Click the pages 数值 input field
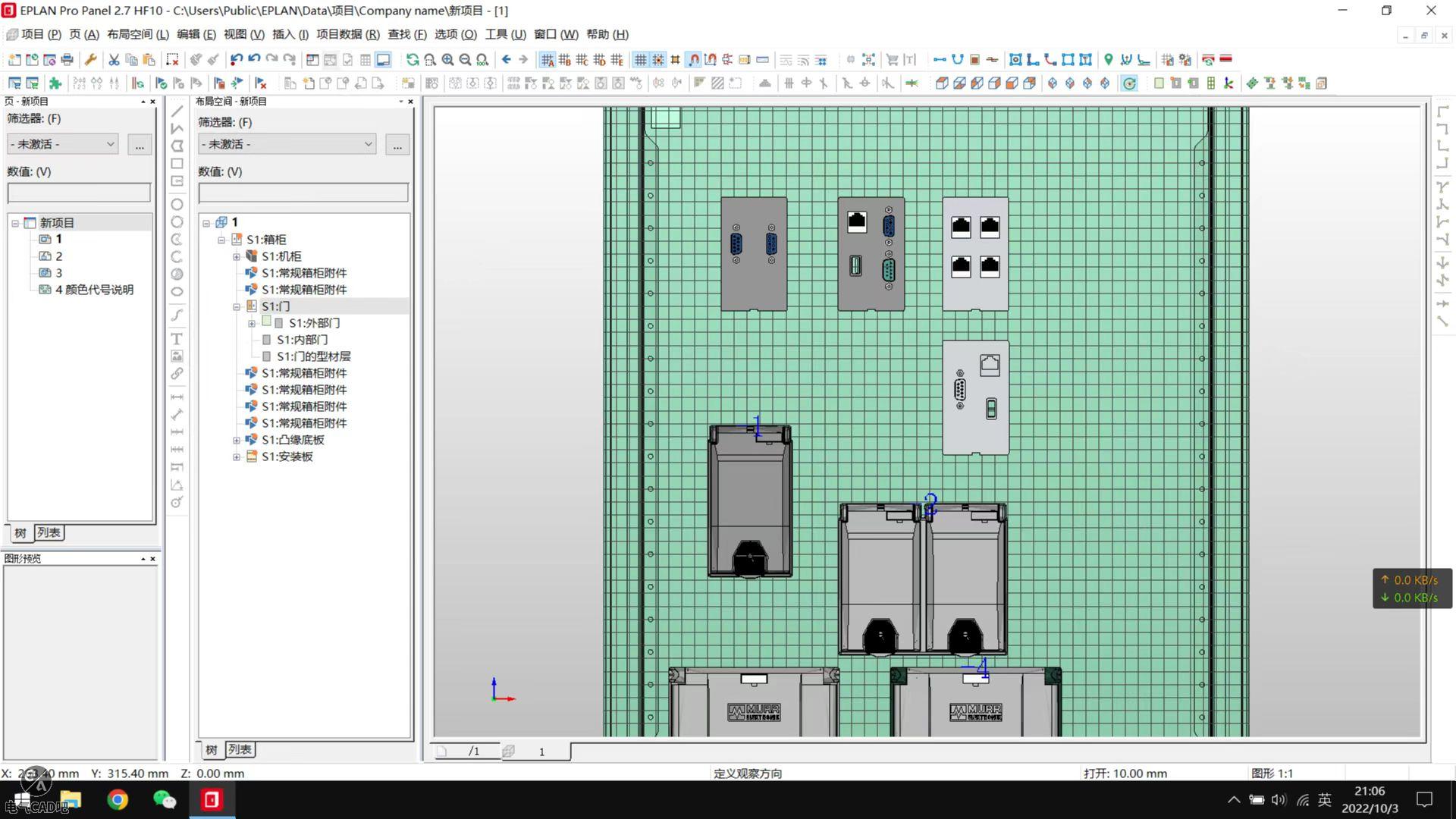Viewport: 1456px width, 819px height. (x=79, y=193)
